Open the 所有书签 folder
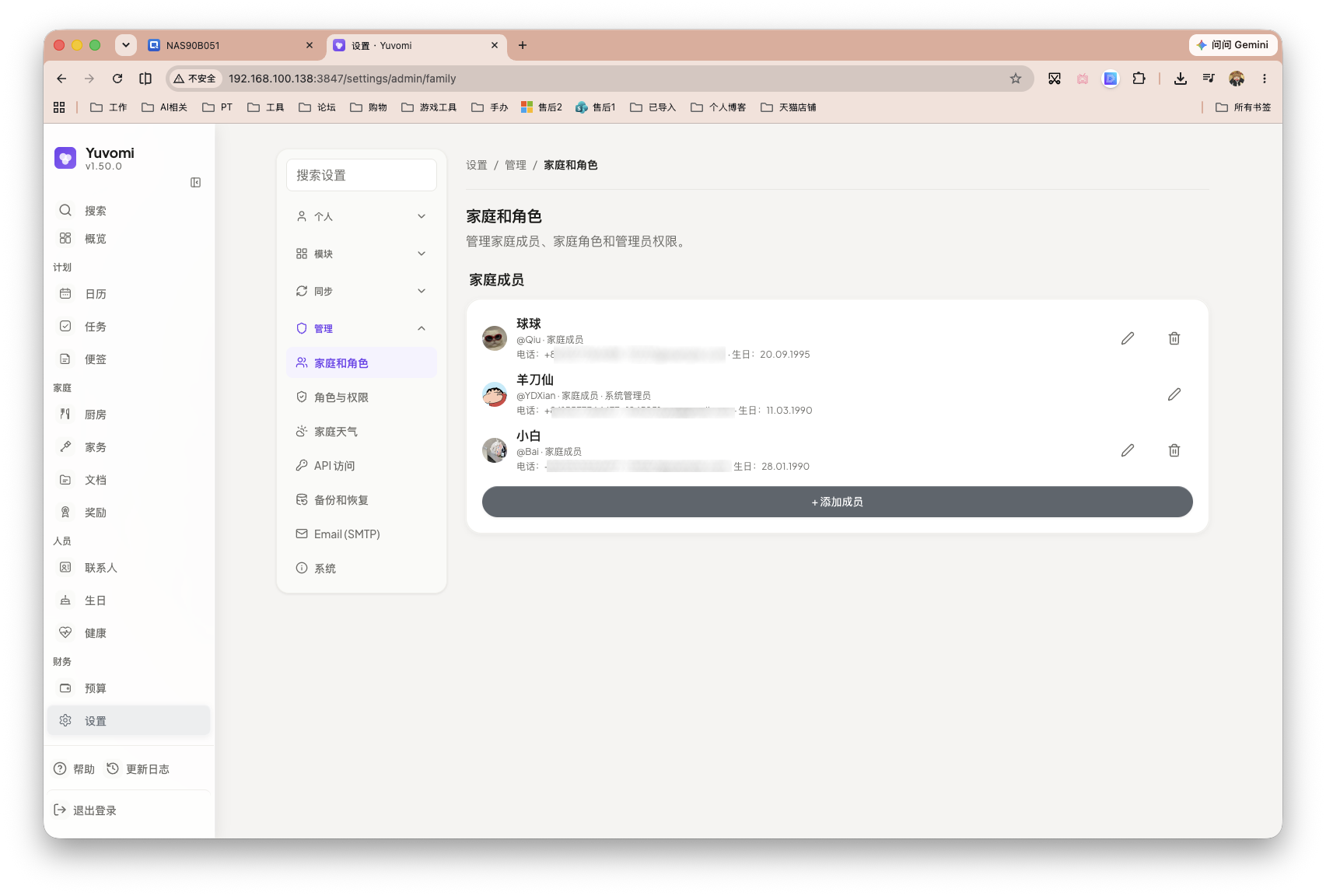This screenshot has height=896, width=1326. 1243,107
